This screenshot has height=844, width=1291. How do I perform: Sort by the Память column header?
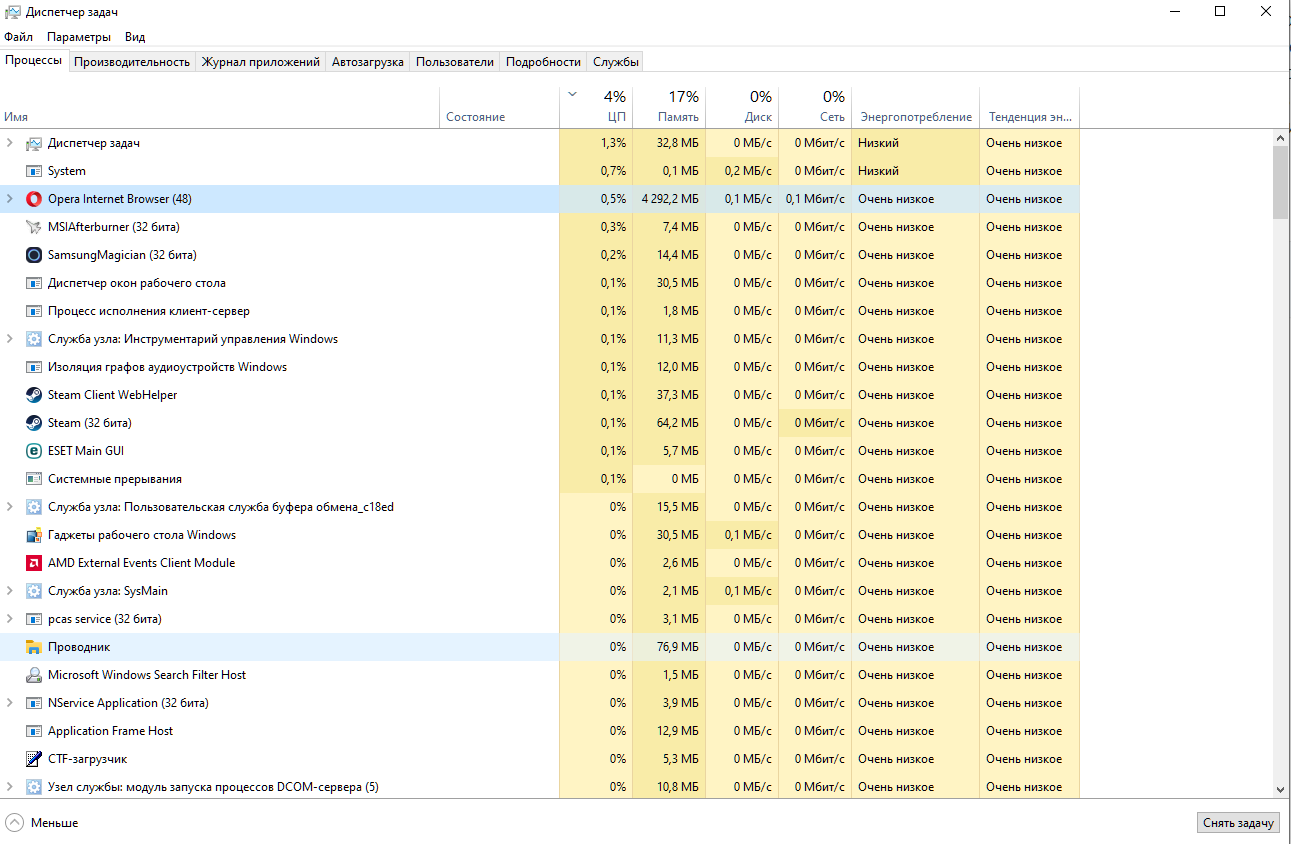[669, 108]
